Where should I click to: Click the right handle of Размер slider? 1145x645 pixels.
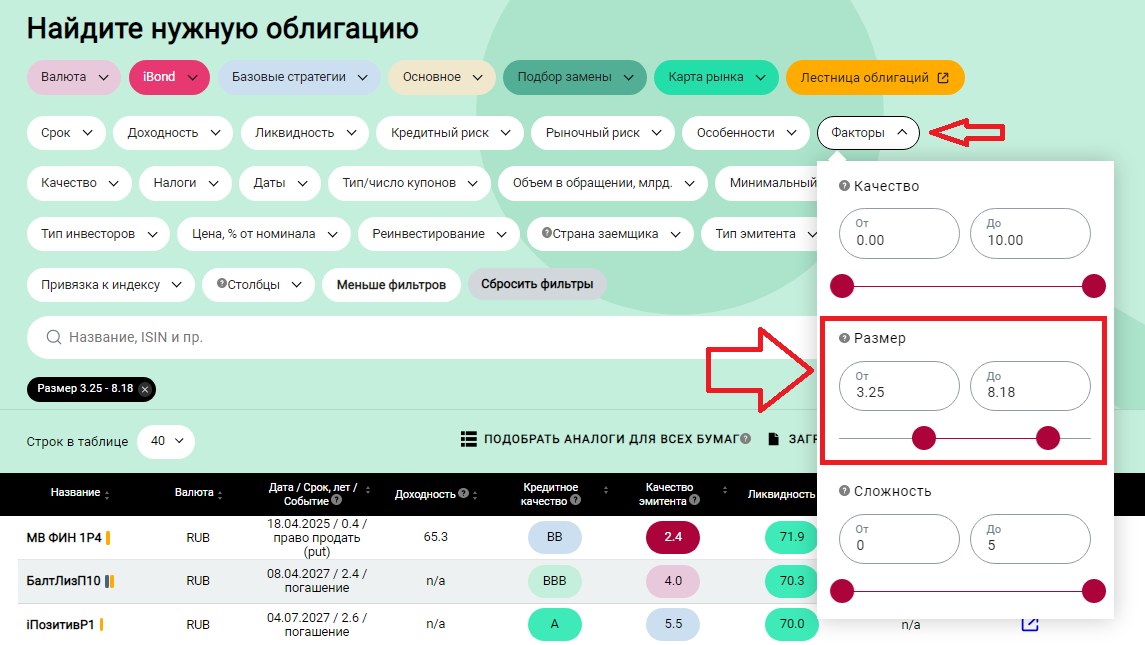point(1048,438)
